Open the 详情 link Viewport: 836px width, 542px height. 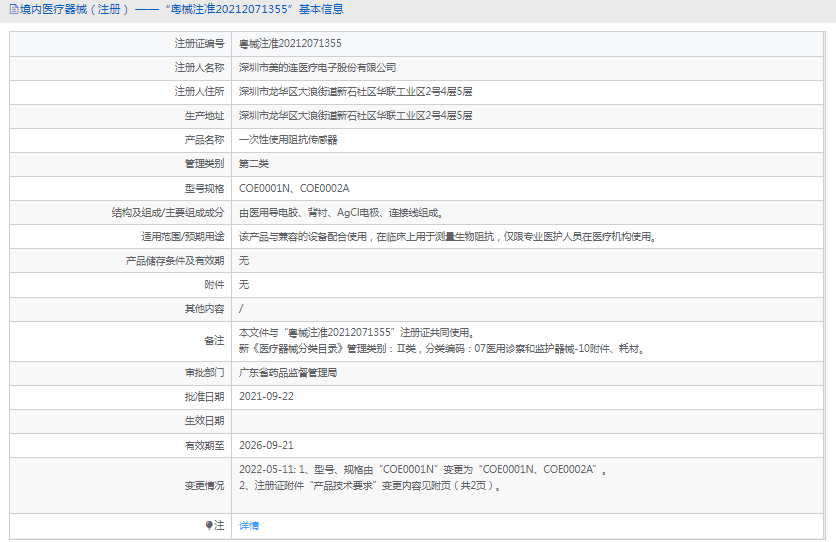coord(249,525)
